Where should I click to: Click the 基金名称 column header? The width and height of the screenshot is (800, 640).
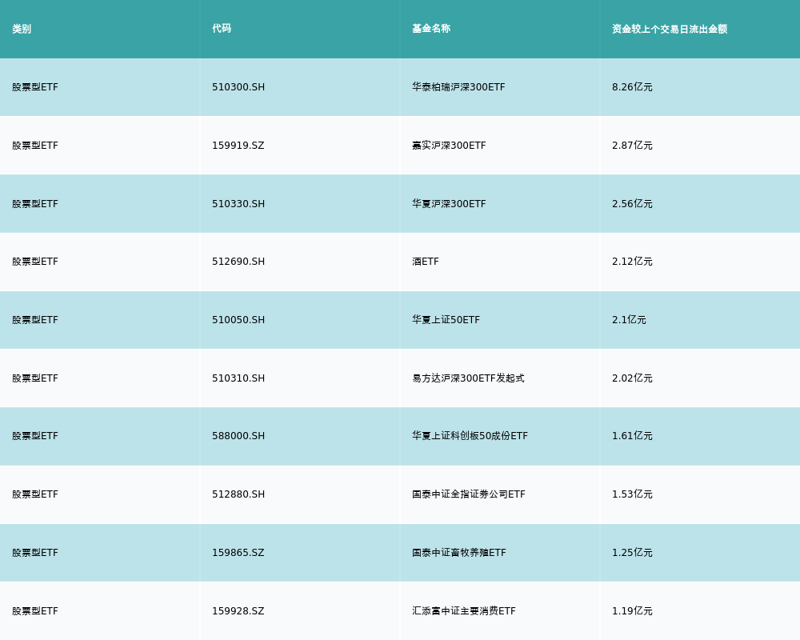coord(431,29)
